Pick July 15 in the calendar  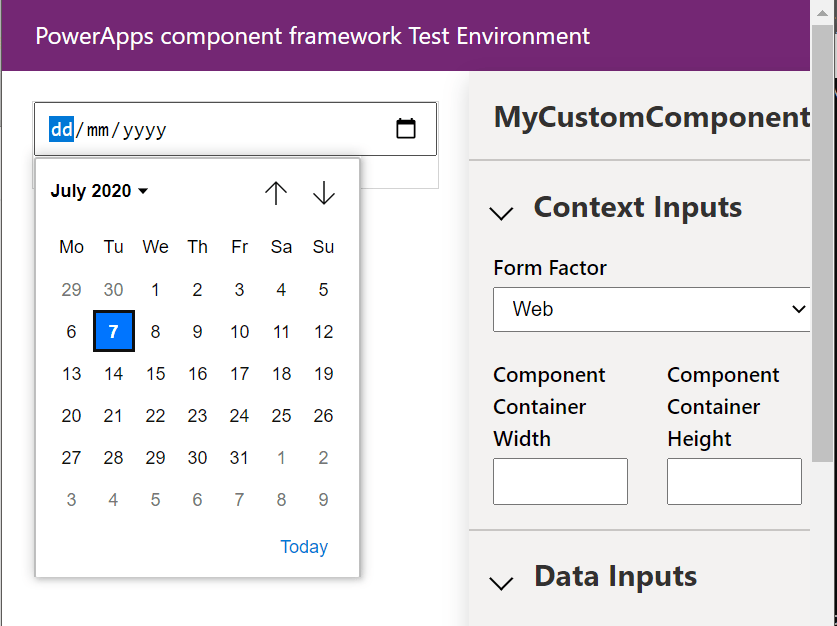coord(155,374)
